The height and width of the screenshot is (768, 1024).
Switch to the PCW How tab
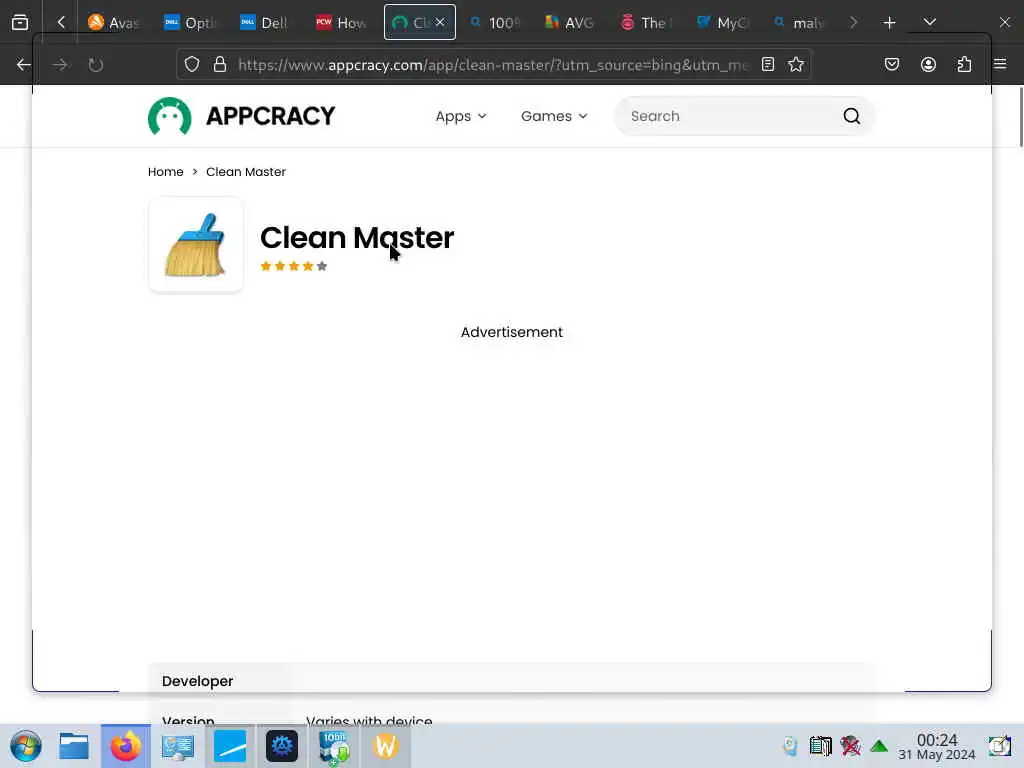(x=341, y=22)
